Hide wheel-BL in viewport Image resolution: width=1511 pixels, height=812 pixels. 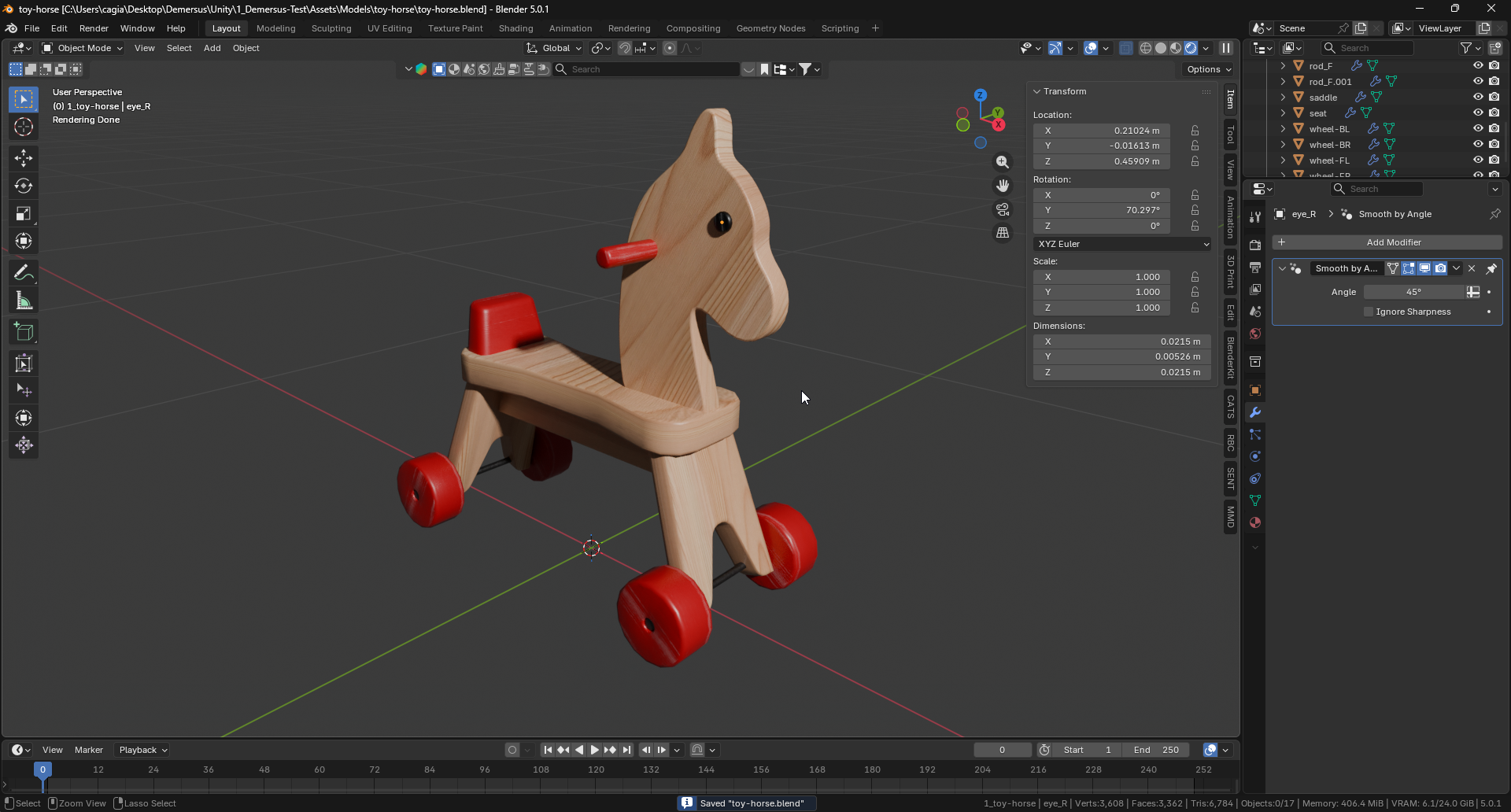1478,128
